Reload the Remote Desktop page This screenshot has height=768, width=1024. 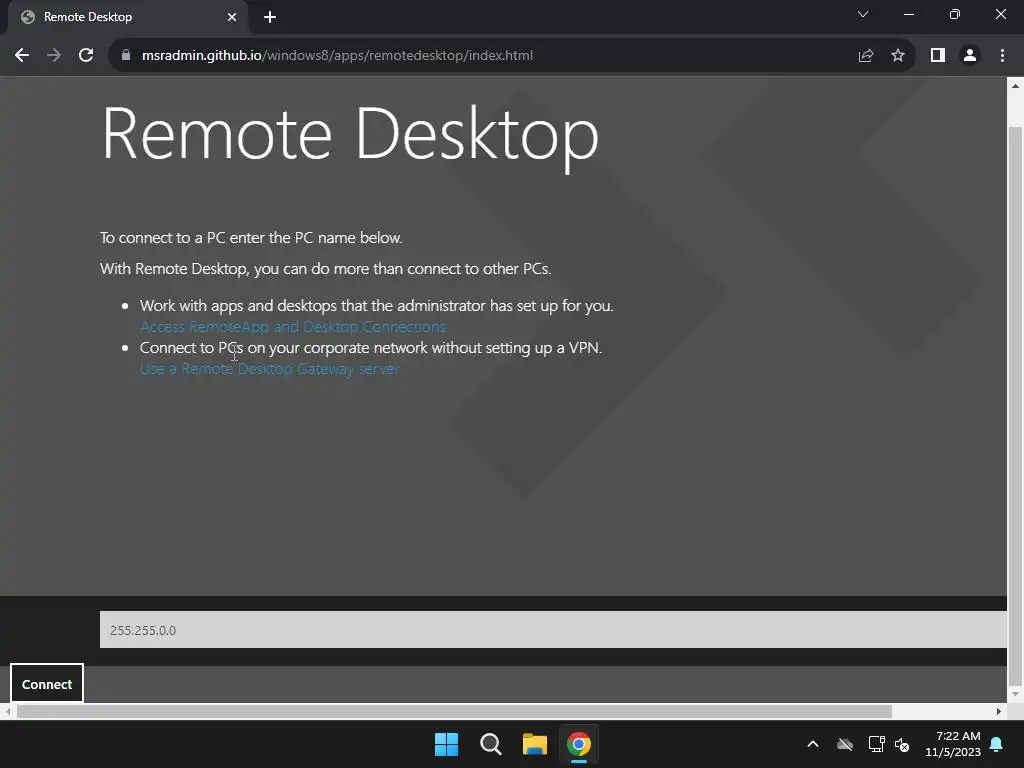(86, 56)
